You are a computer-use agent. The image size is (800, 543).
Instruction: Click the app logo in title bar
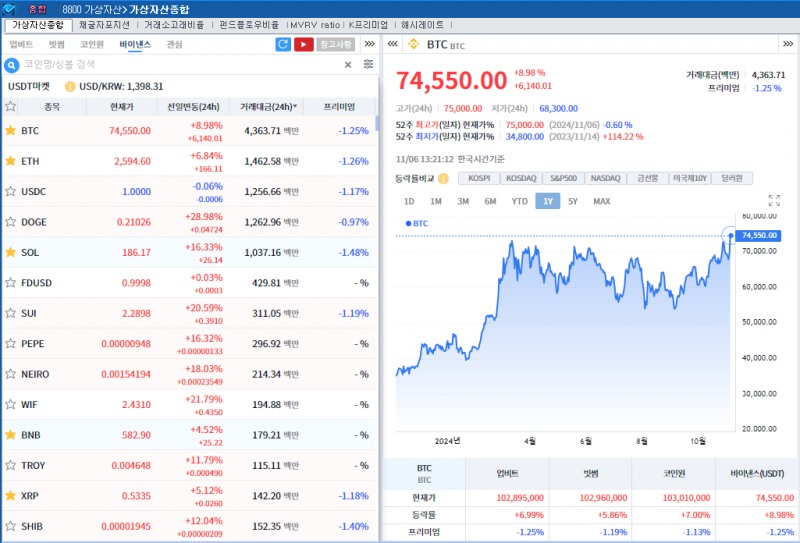[x=9, y=9]
